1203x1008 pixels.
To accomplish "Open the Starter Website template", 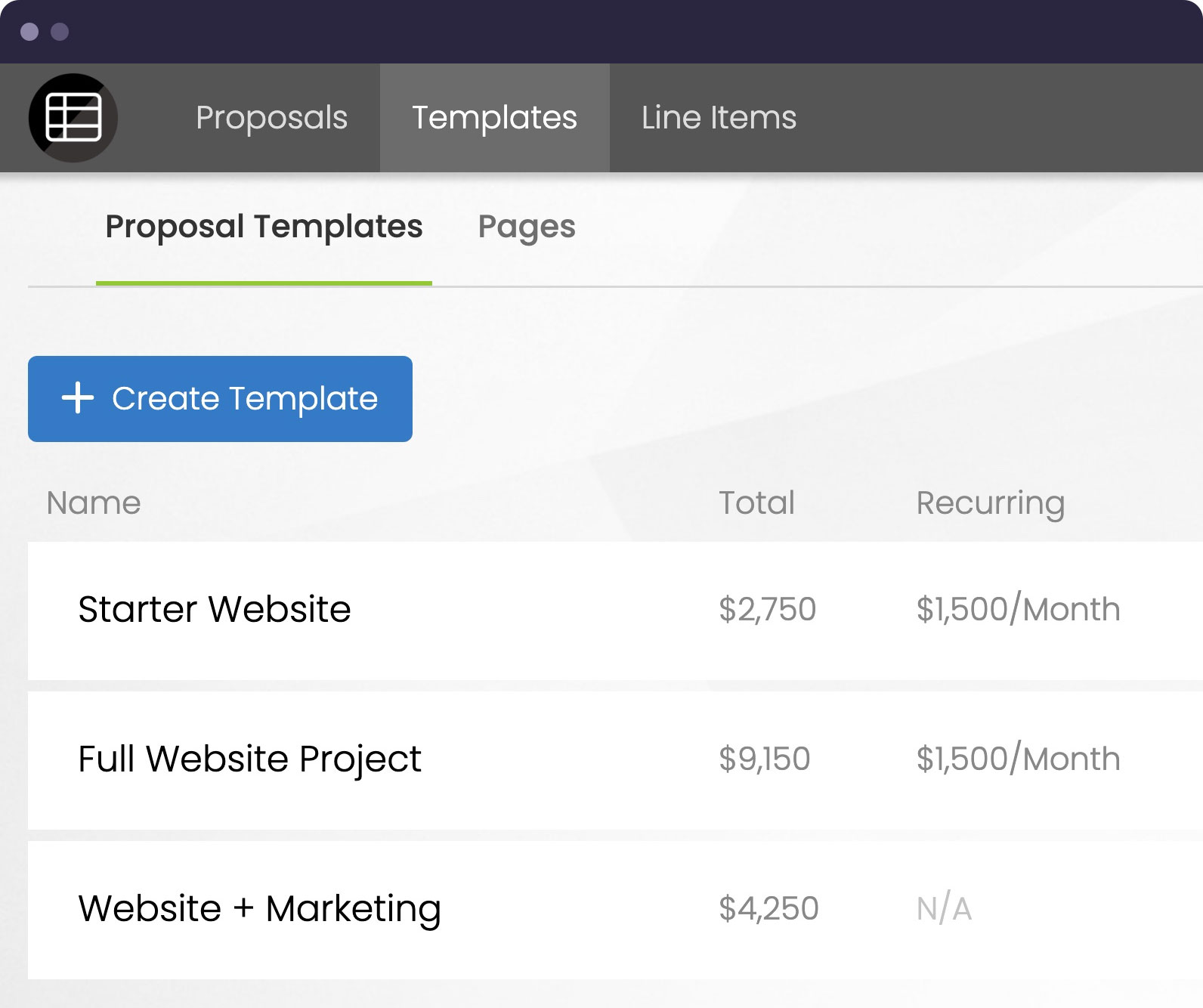I will (214, 609).
